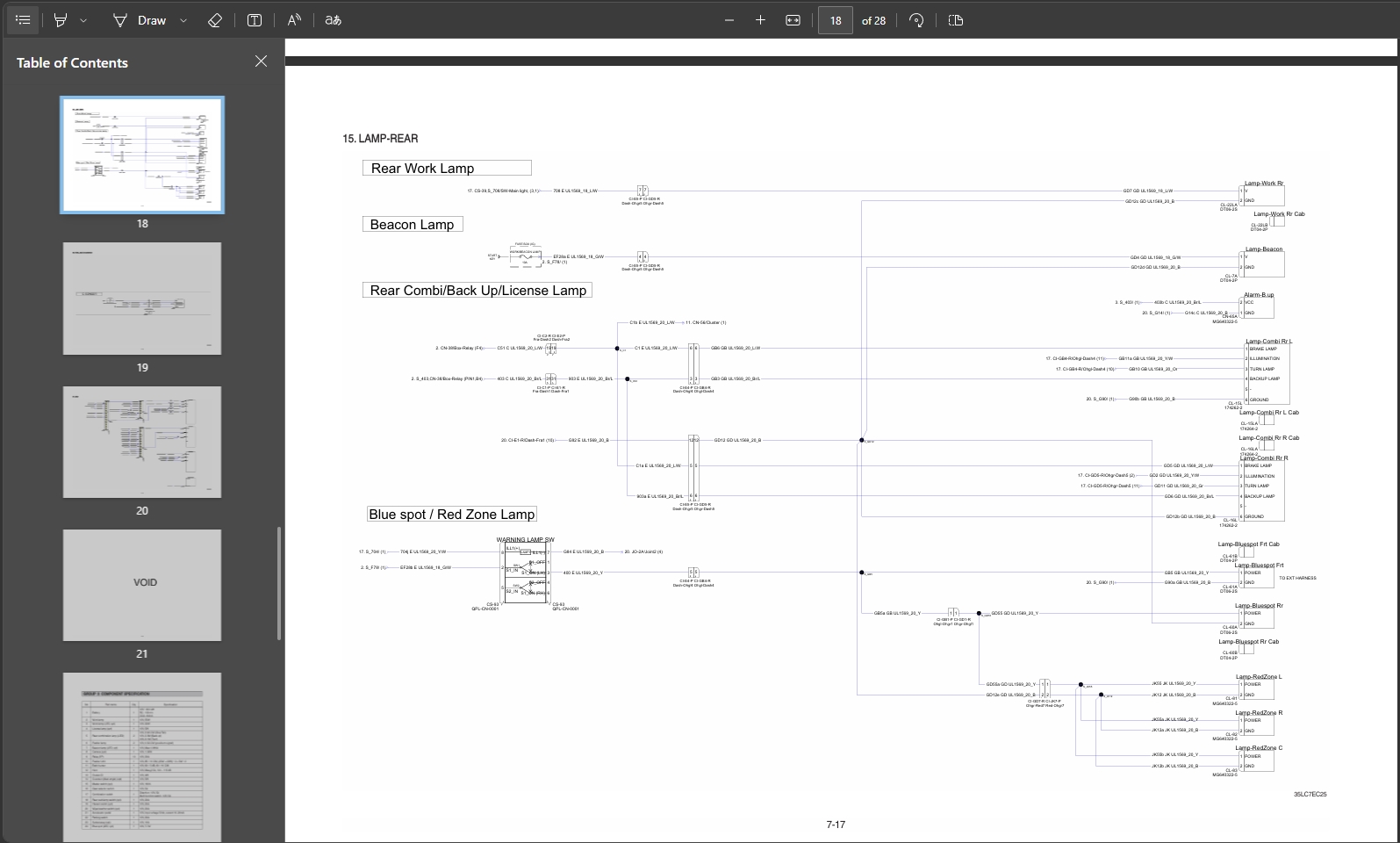
Task: Open the Highlight color dropdown arrow
Action: pos(83,20)
